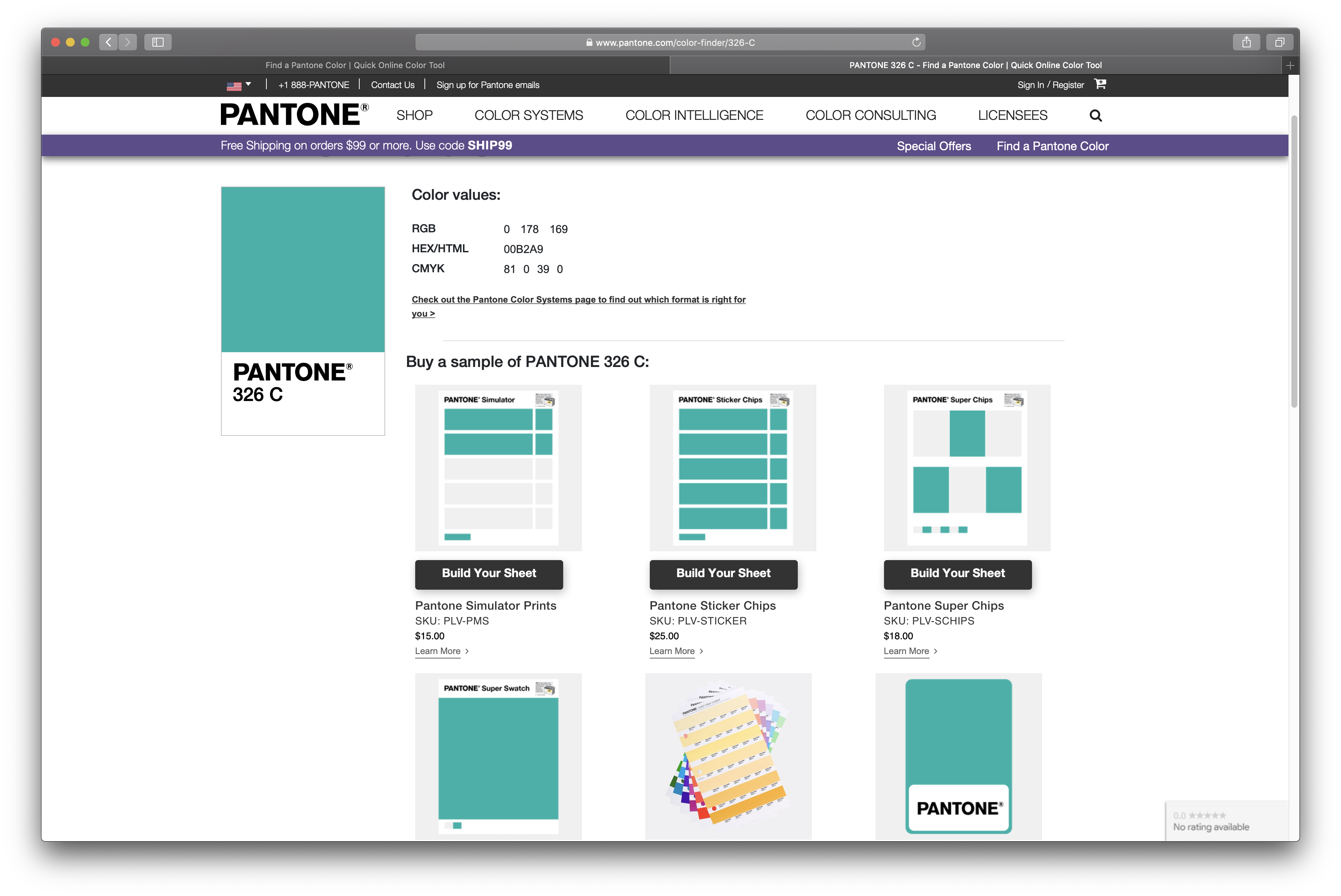Click the SHIP99 promo code text
1341x896 pixels.
[490, 146]
